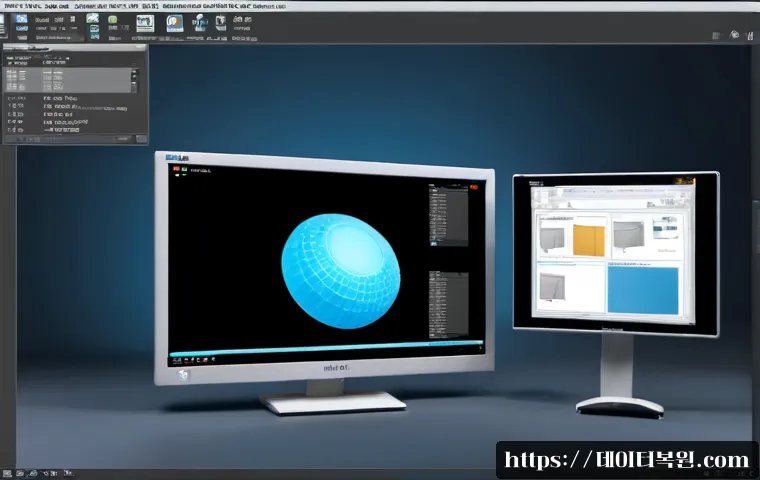Click the small screenshot thumbnail on small monitor
This screenshot has height=480, width=760.
click(x=665, y=227)
